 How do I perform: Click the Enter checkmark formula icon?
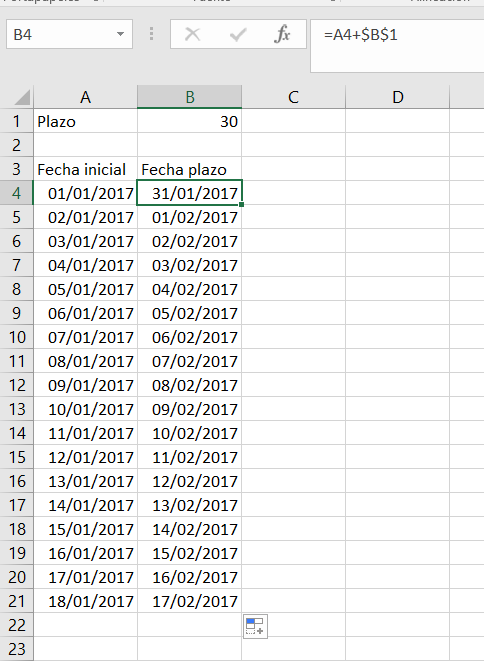[x=238, y=34]
